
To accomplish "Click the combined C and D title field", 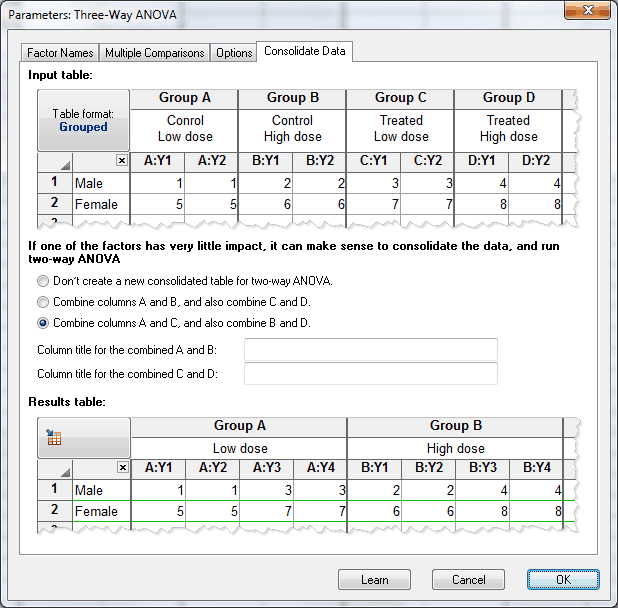I will click(x=370, y=374).
